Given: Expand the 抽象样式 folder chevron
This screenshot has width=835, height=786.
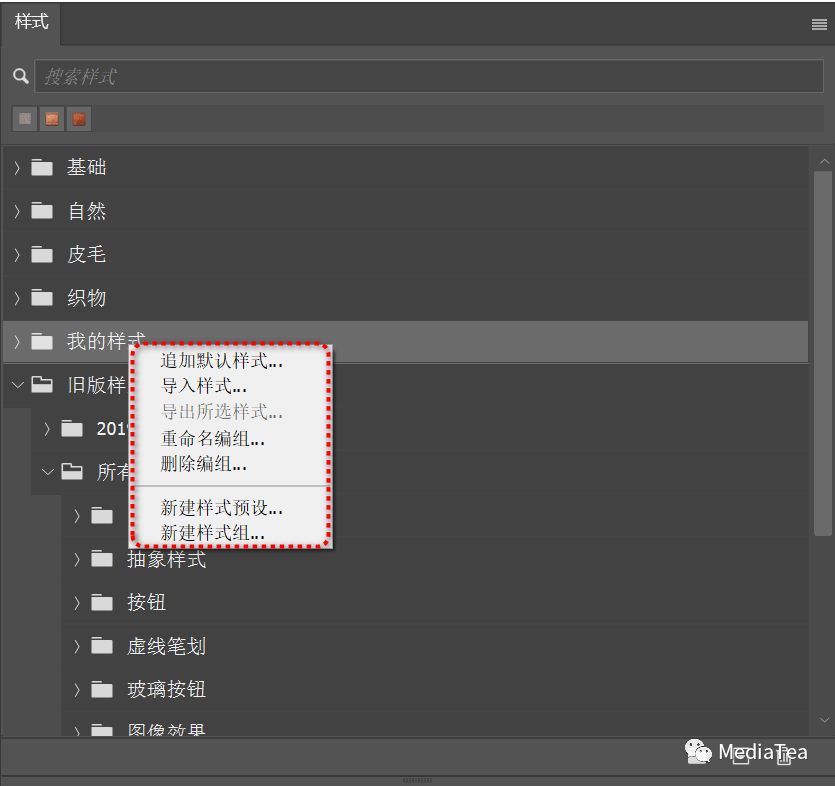Looking at the screenshot, I should click(x=77, y=559).
